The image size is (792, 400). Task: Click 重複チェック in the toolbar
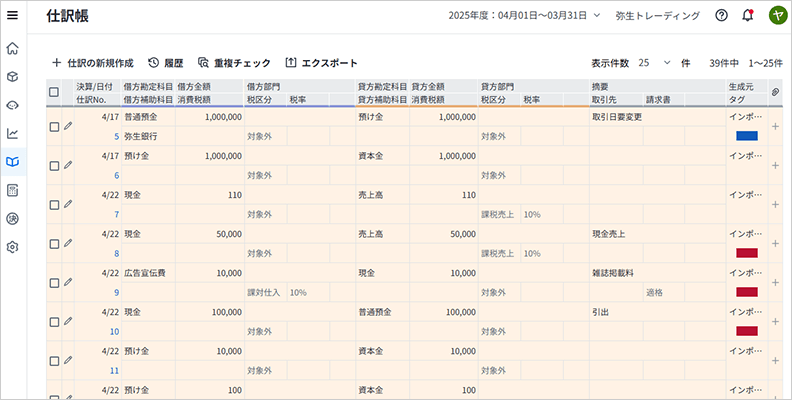[x=233, y=62]
